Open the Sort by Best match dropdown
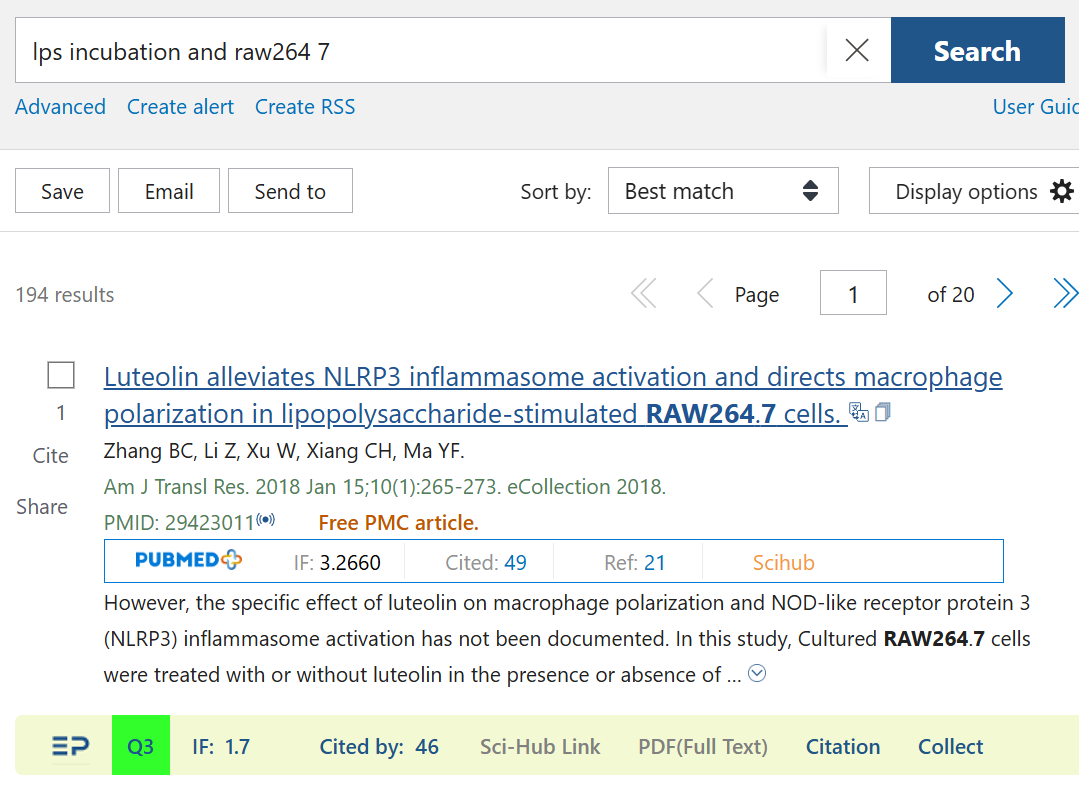 pyautogui.click(x=722, y=191)
